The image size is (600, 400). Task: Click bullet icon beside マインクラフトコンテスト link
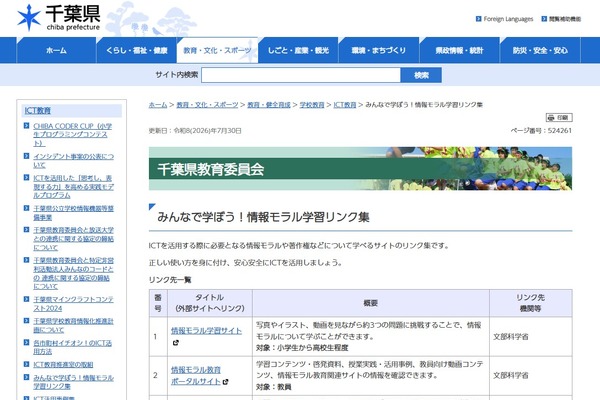26,299
